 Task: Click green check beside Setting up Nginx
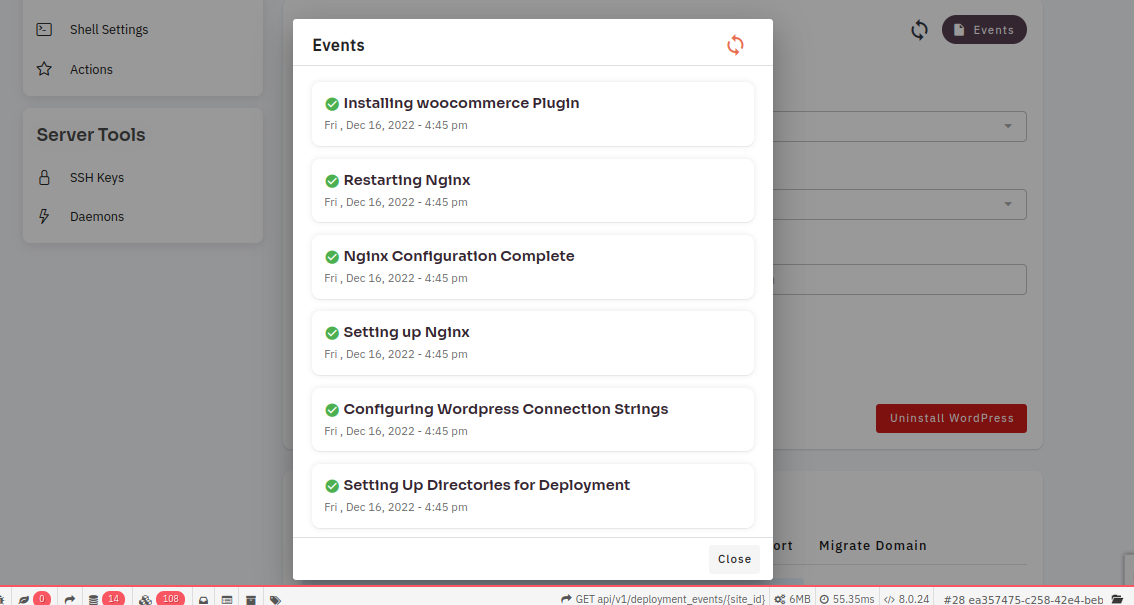pyautogui.click(x=332, y=333)
